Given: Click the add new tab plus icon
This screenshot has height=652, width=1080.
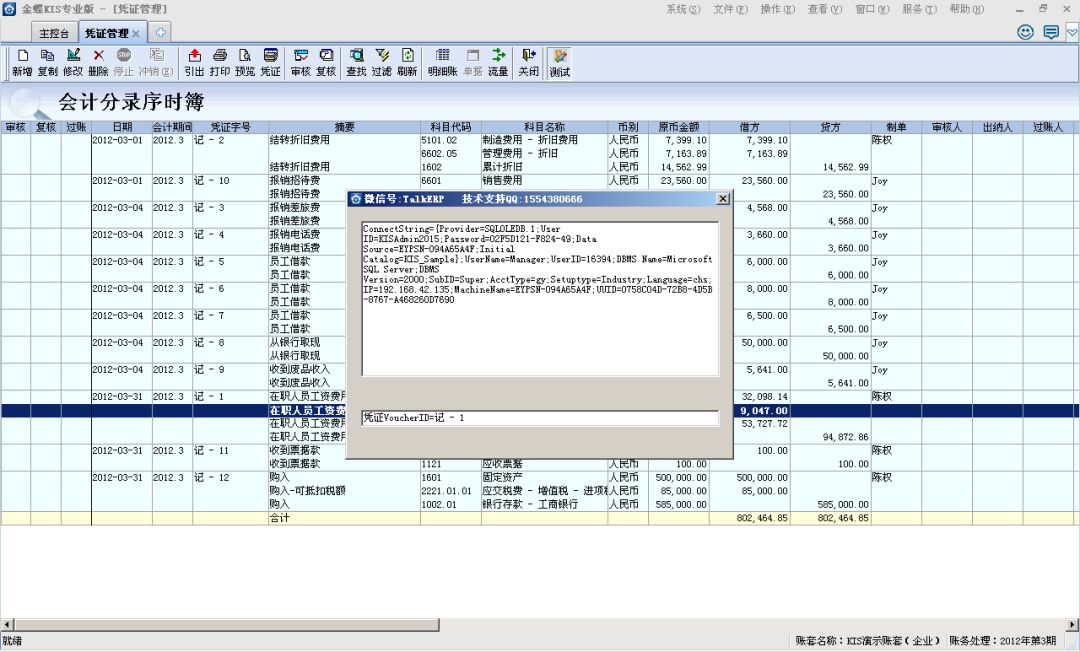Looking at the screenshot, I should click(x=160, y=32).
